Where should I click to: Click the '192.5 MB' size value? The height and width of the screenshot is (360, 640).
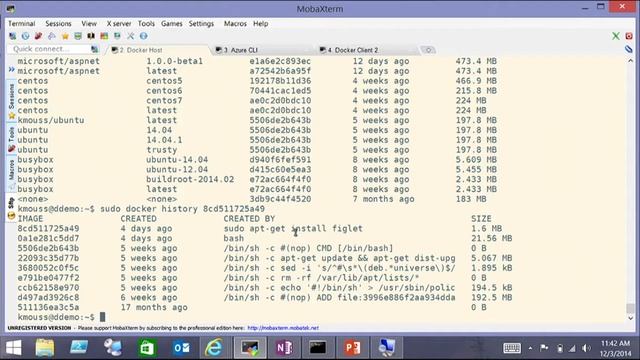[491, 298]
